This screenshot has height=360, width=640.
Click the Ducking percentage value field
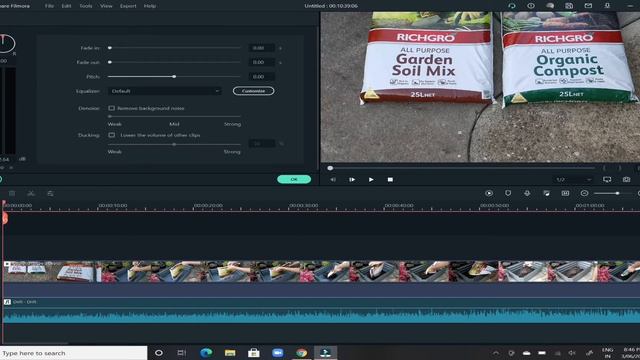click(x=262, y=144)
